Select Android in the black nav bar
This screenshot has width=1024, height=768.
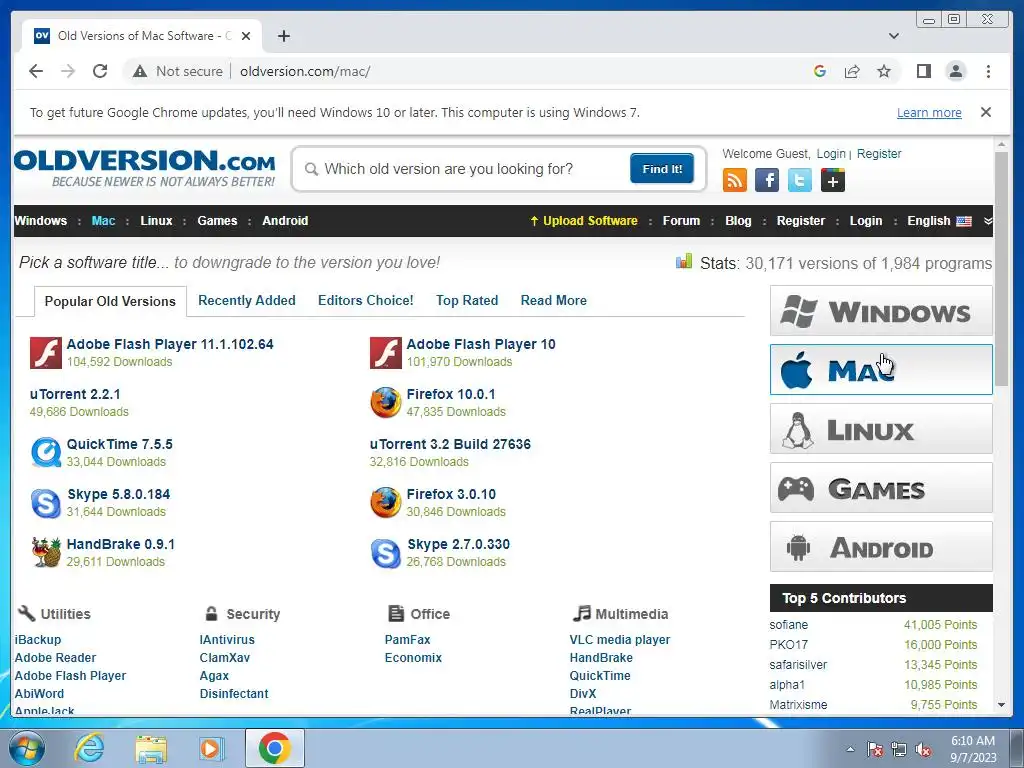[x=285, y=221]
